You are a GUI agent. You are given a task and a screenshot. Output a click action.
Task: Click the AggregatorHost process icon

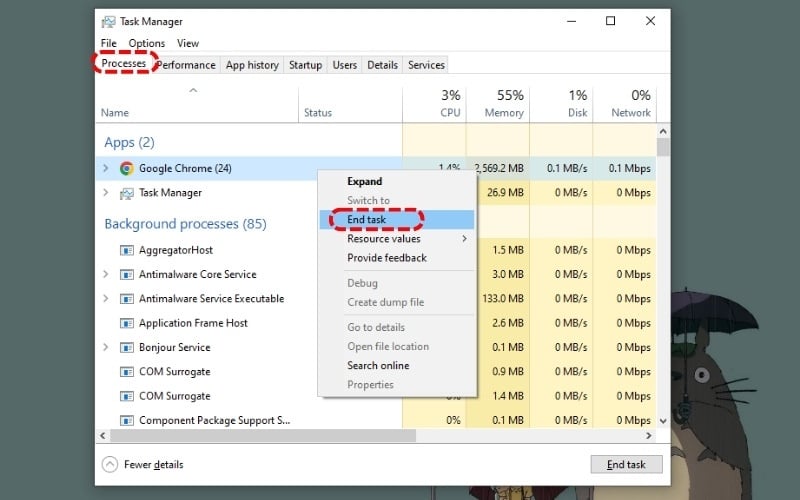(x=127, y=250)
